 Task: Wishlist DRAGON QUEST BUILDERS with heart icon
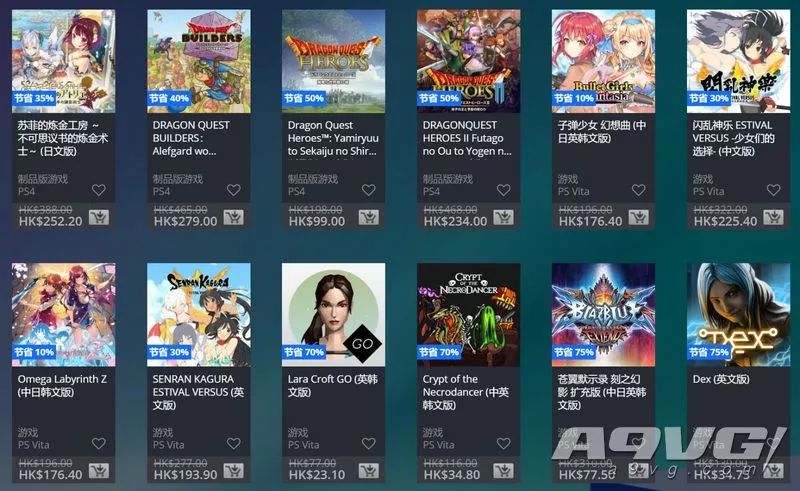coord(234,190)
